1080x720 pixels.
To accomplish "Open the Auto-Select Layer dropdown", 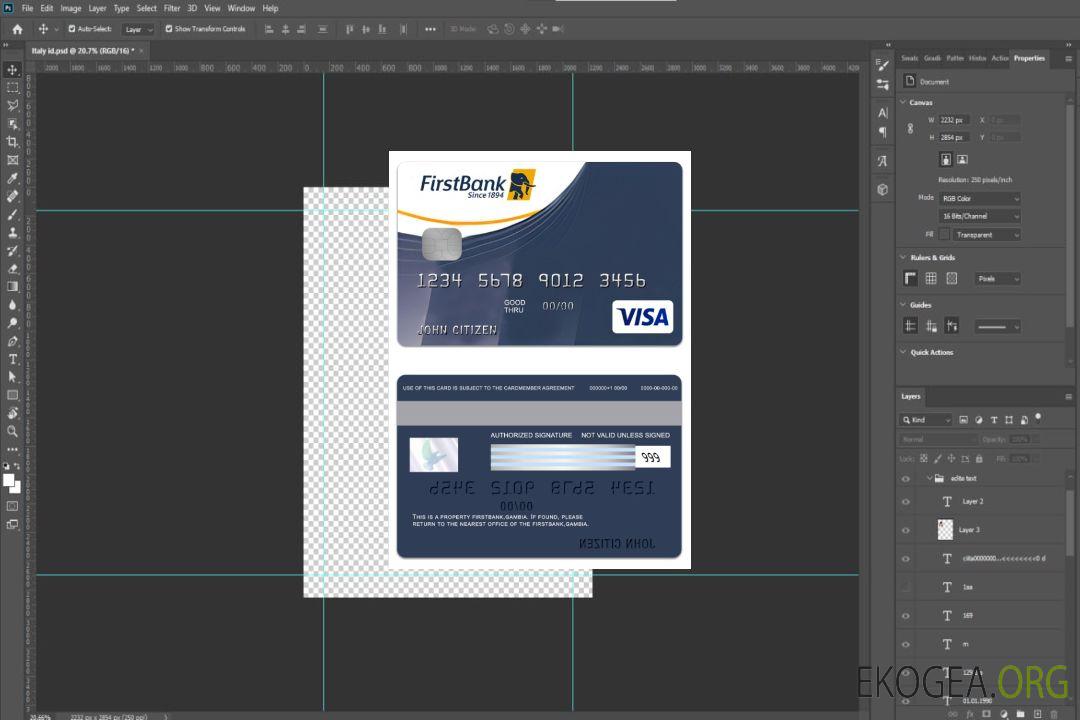I will tap(138, 29).
